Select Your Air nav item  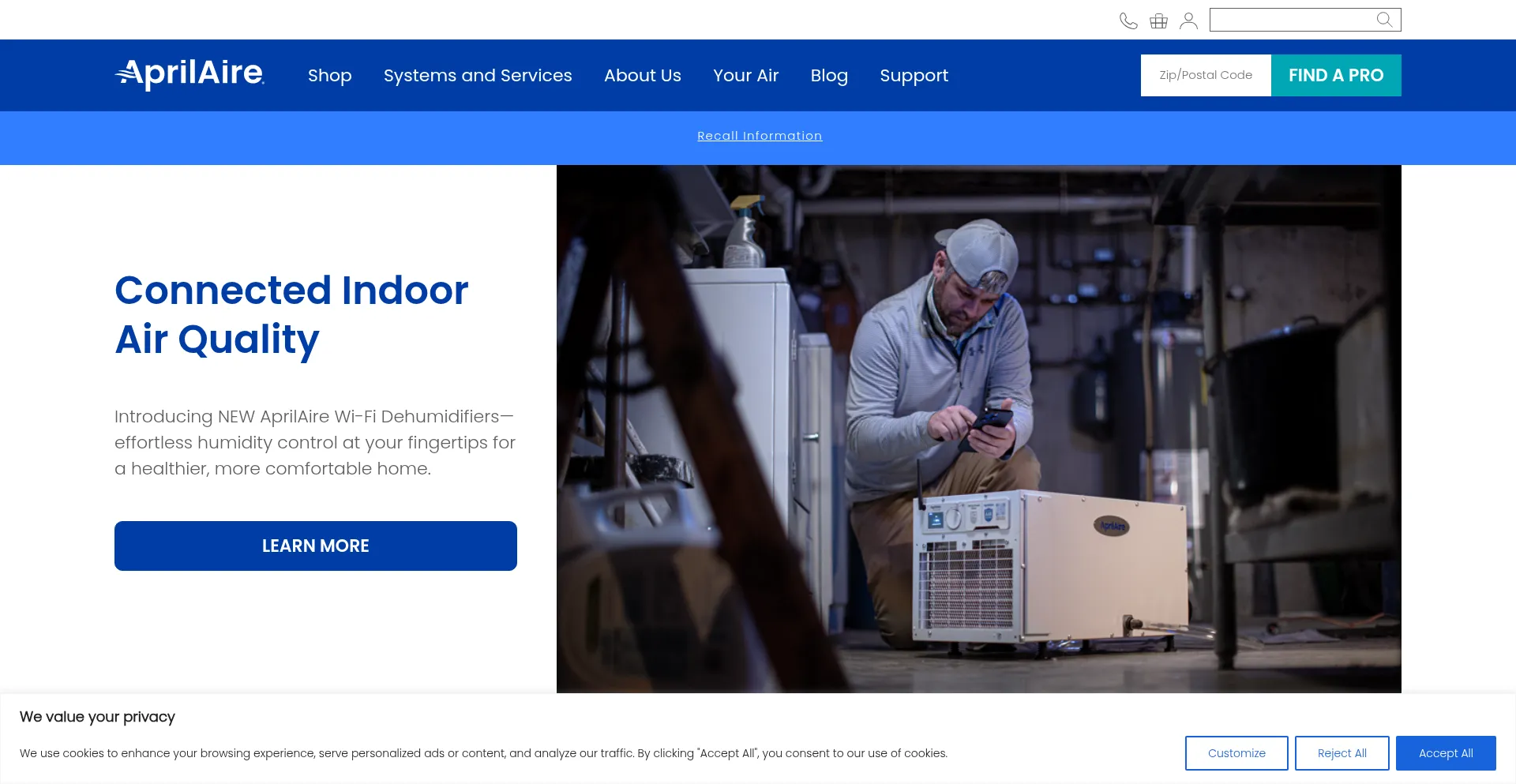(745, 76)
